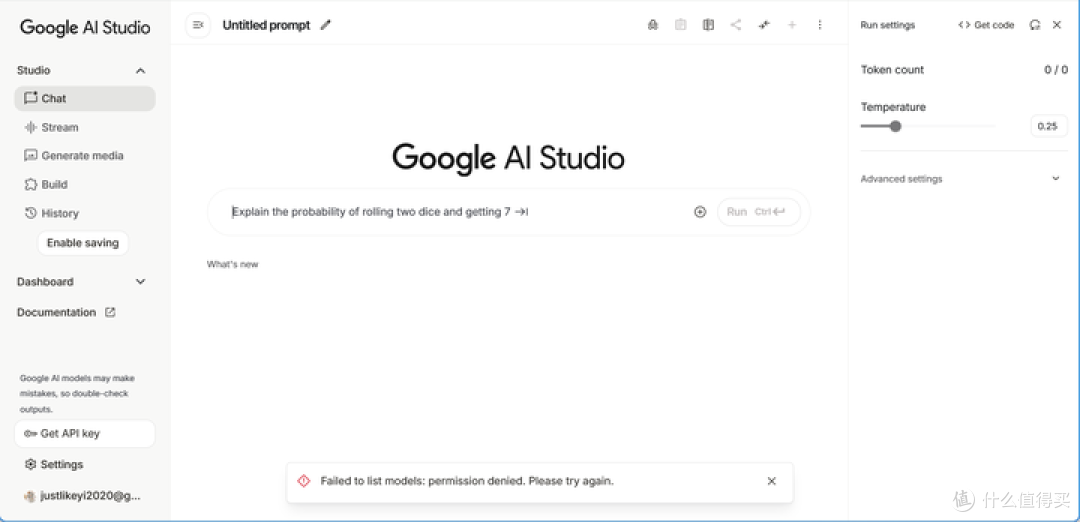Screen dimensions: 1080x522
Task: Click the sparkle compare icon in toolbar
Action: (764, 25)
